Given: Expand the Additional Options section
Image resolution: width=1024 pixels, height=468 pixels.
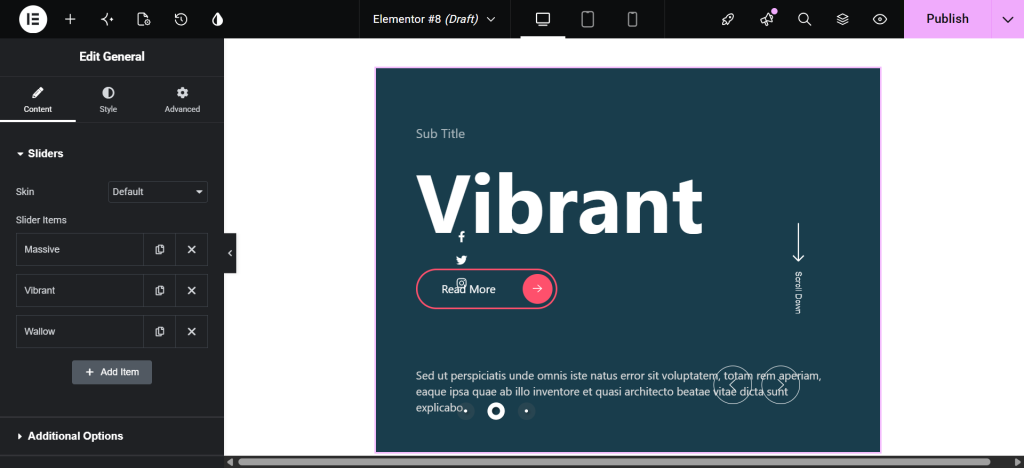Looking at the screenshot, I should point(70,436).
